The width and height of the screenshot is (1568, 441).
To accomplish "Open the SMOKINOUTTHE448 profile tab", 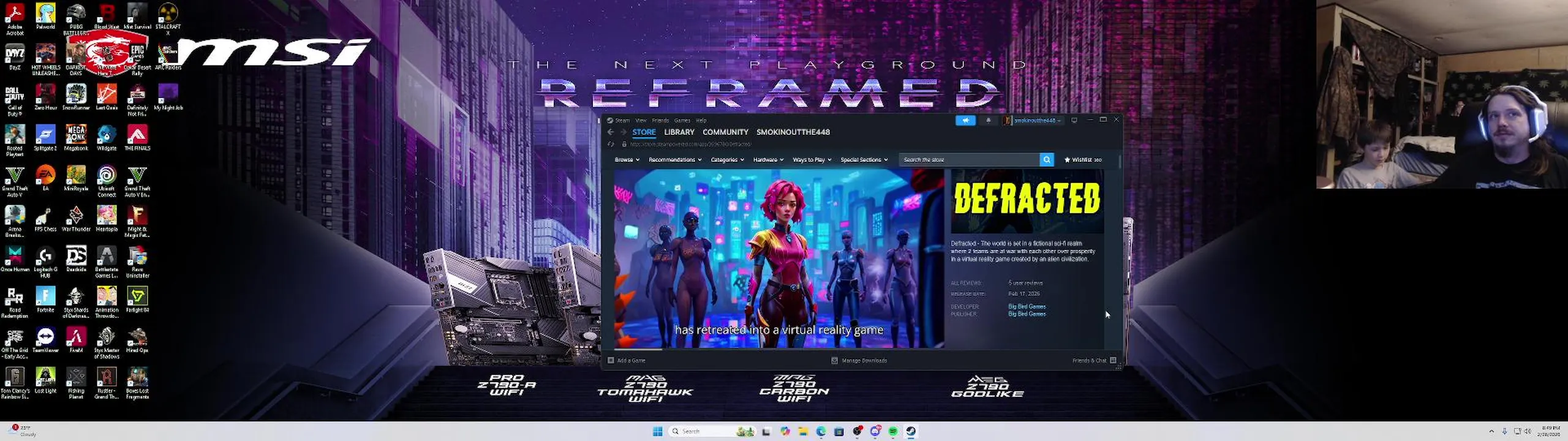I will 793,132.
